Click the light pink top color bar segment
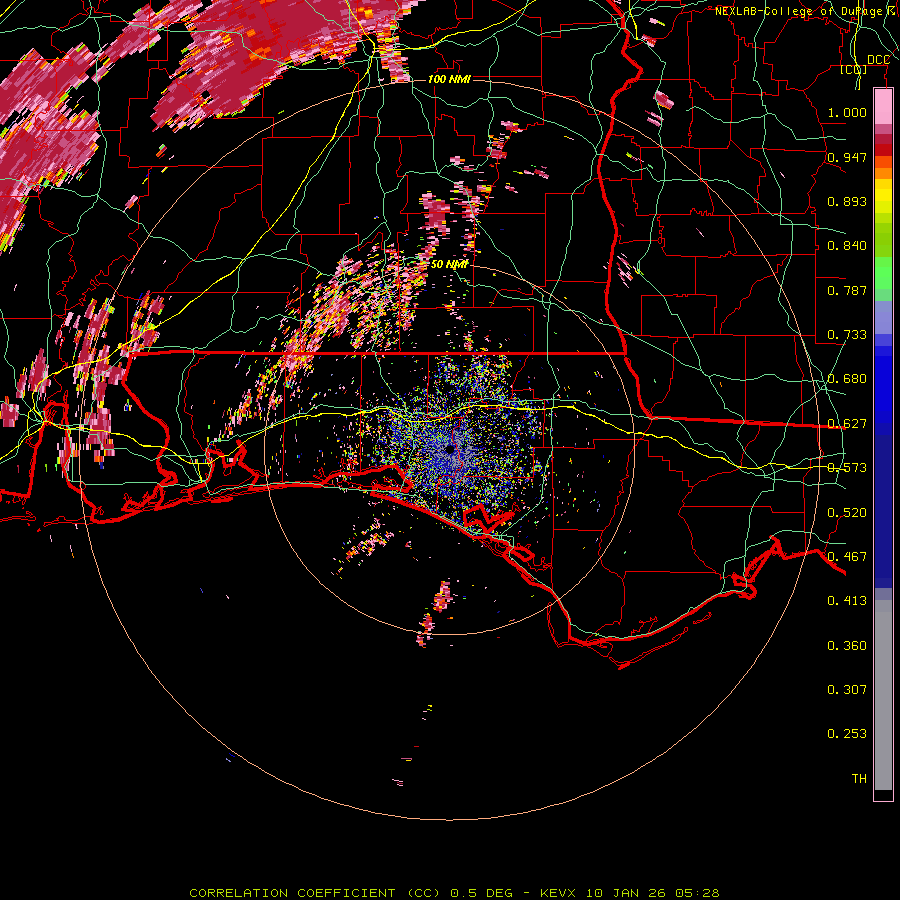Viewport: 900px width, 900px height. pyautogui.click(x=883, y=107)
